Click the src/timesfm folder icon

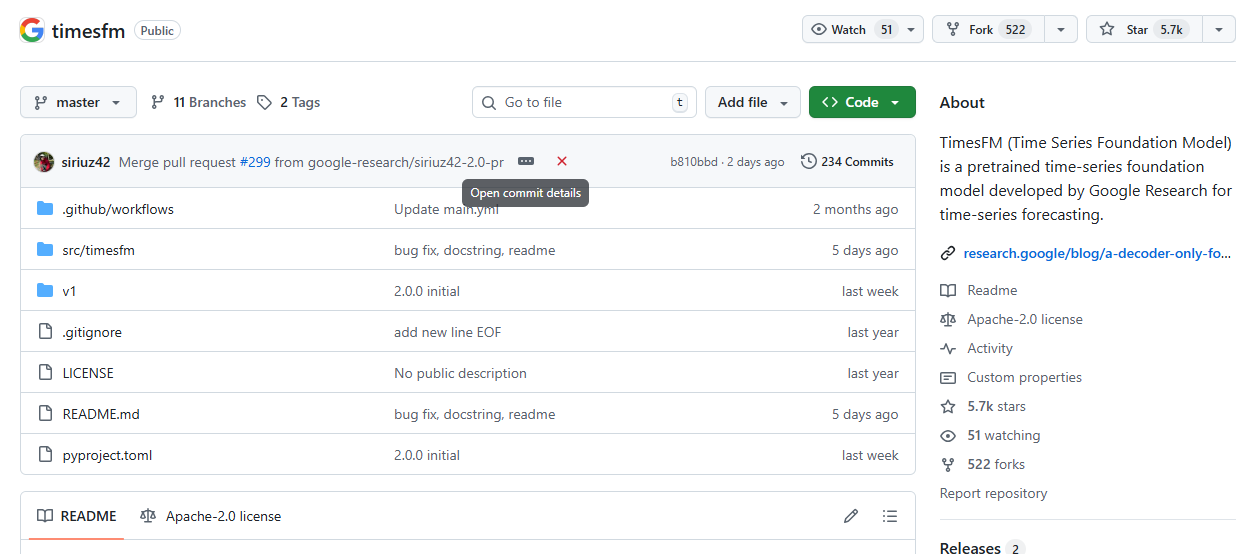[45, 250]
